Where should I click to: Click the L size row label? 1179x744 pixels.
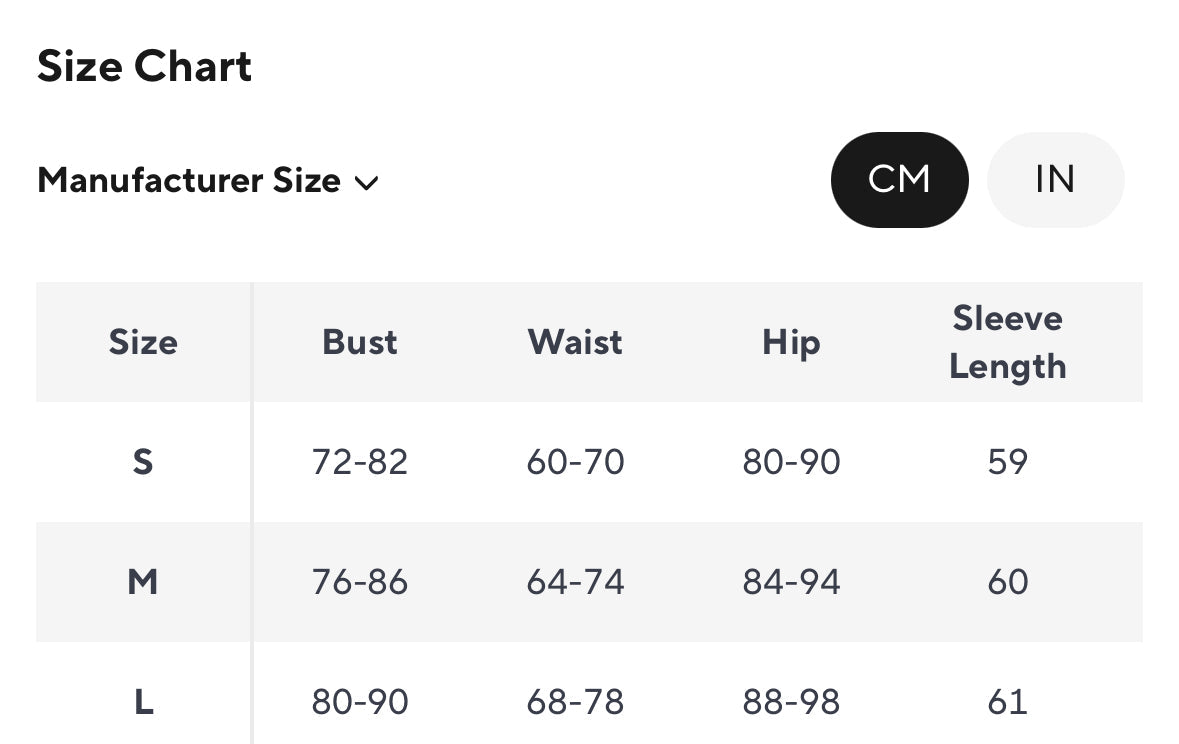pyautogui.click(x=144, y=702)
